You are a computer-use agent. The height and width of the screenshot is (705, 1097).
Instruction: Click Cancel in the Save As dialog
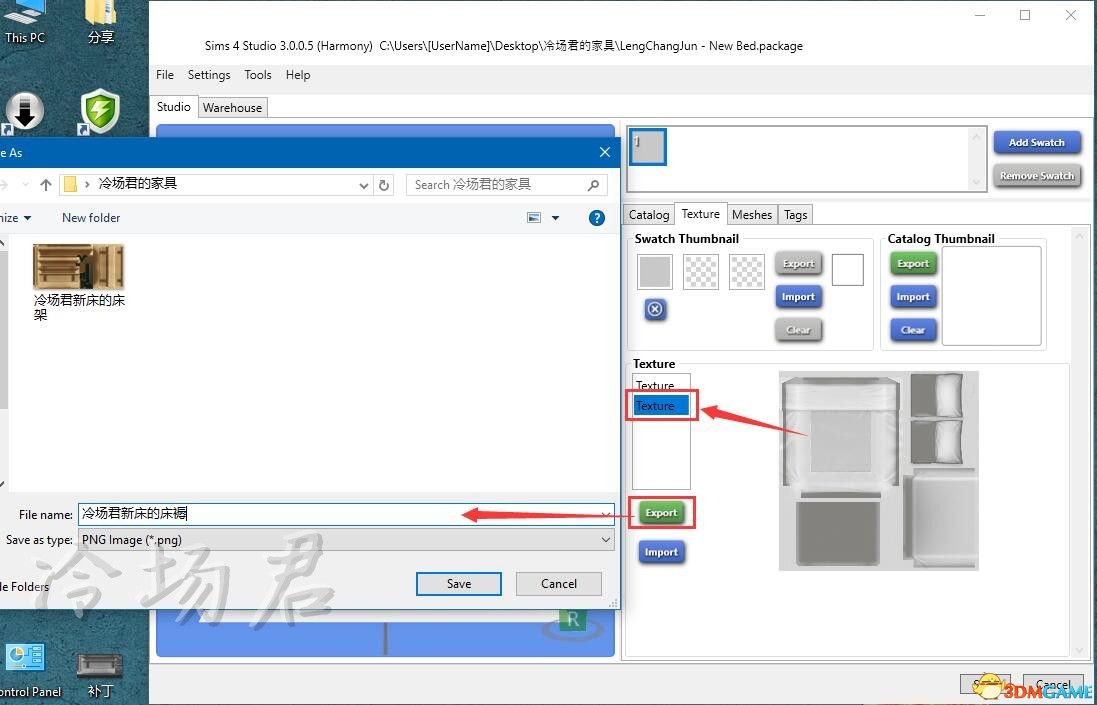559,584
